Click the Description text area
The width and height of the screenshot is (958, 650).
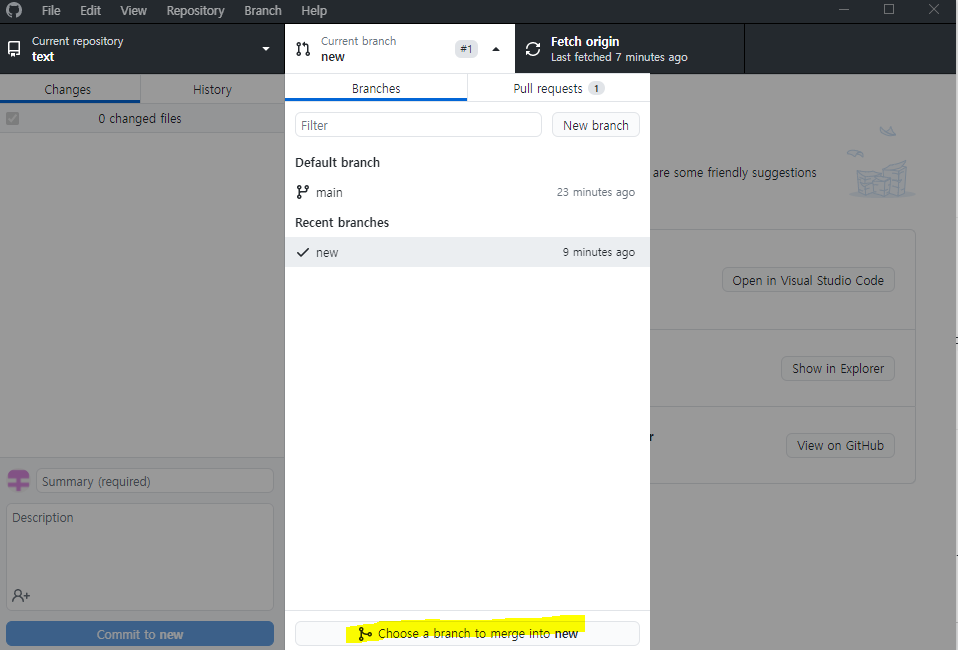tap(140, 557)
